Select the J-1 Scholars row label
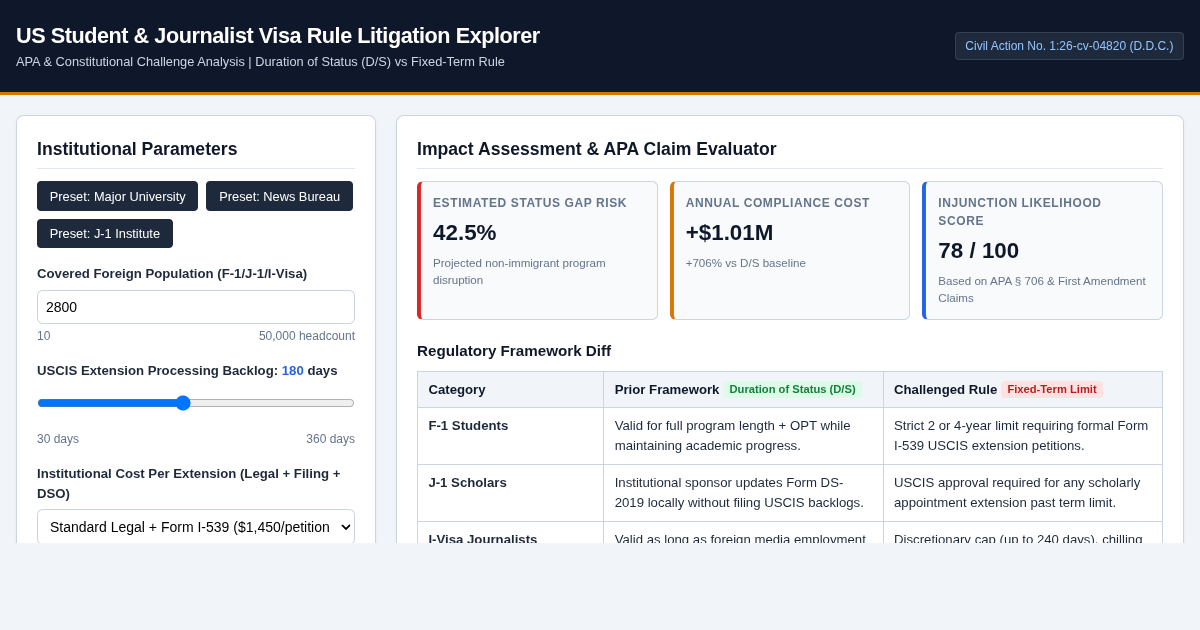The image size is (1200, 630). [467, 482]
